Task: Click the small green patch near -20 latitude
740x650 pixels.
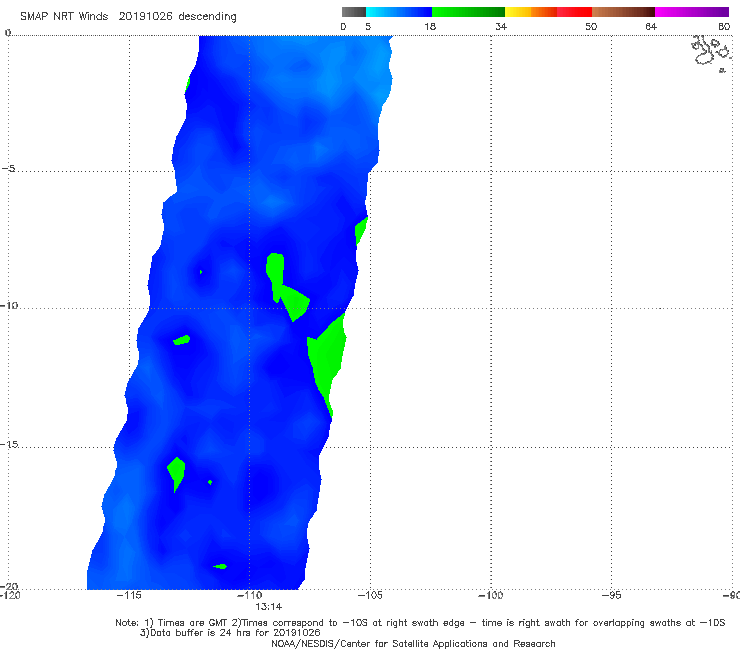Action: (x=220, y=566)
